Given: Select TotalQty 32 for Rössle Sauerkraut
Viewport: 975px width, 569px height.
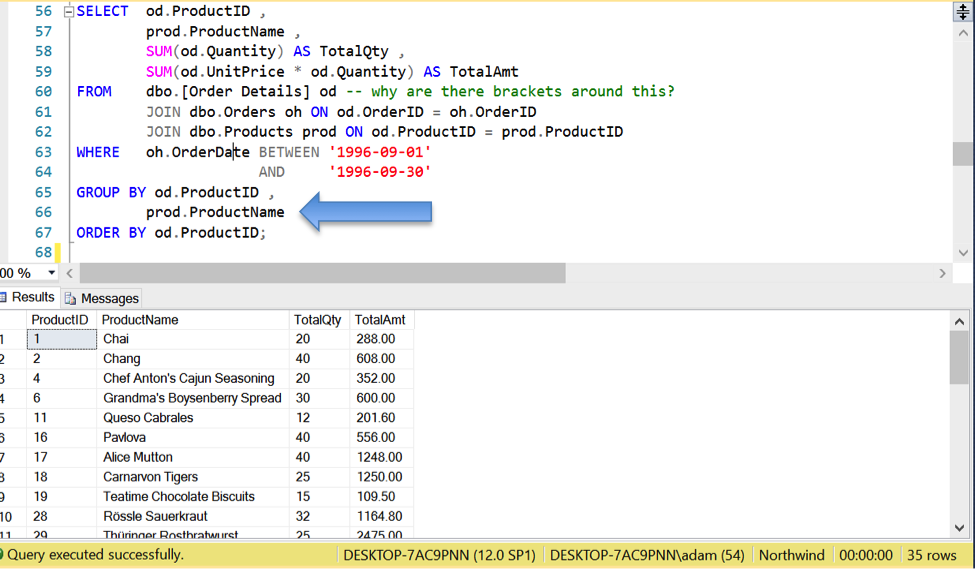Looking at the screenshot, I should tap(319, 516).
